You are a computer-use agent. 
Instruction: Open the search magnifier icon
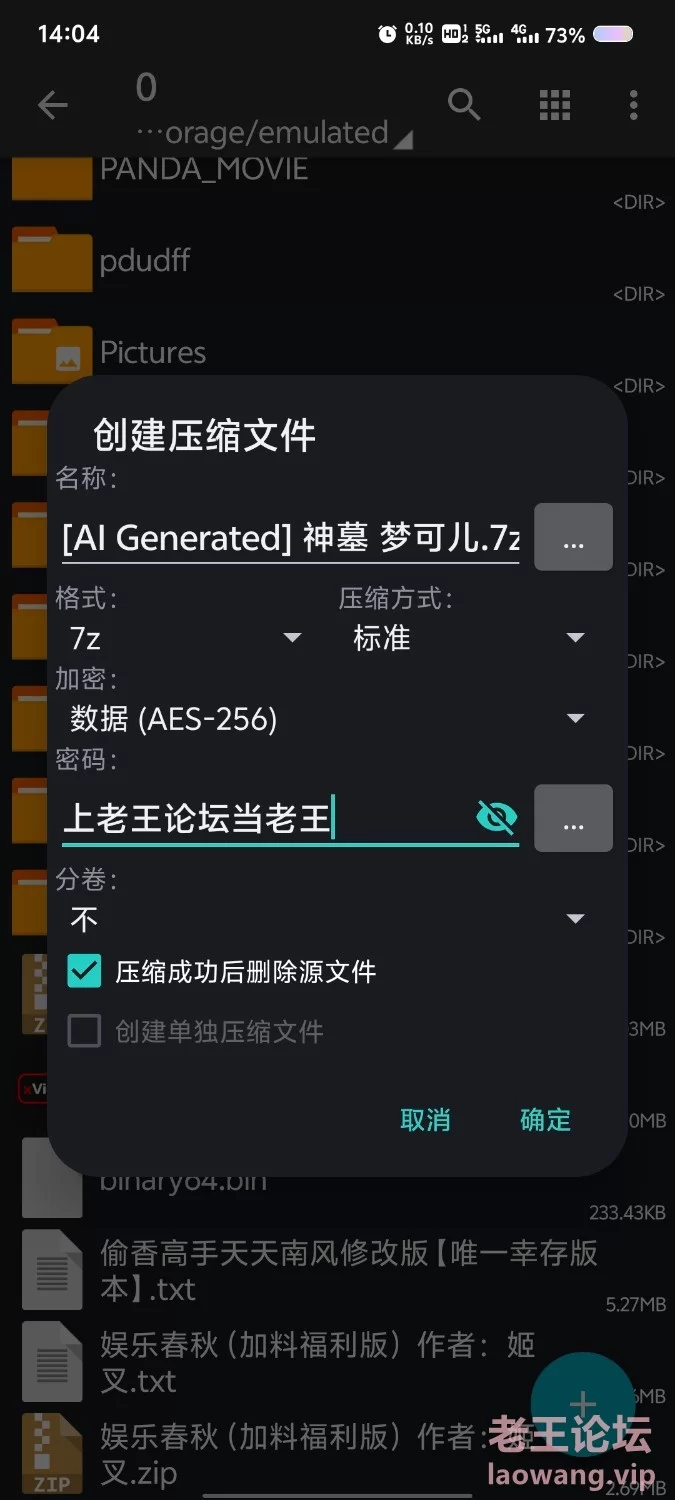pyautogui.click(x=464, y=104)
